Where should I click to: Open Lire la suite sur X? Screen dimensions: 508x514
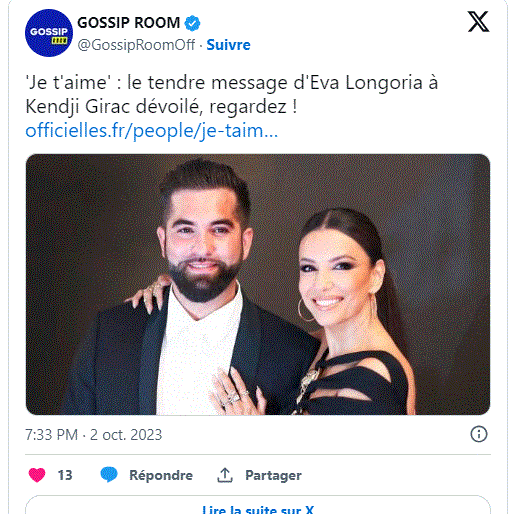pyautogui.click(x=258, y=505)
